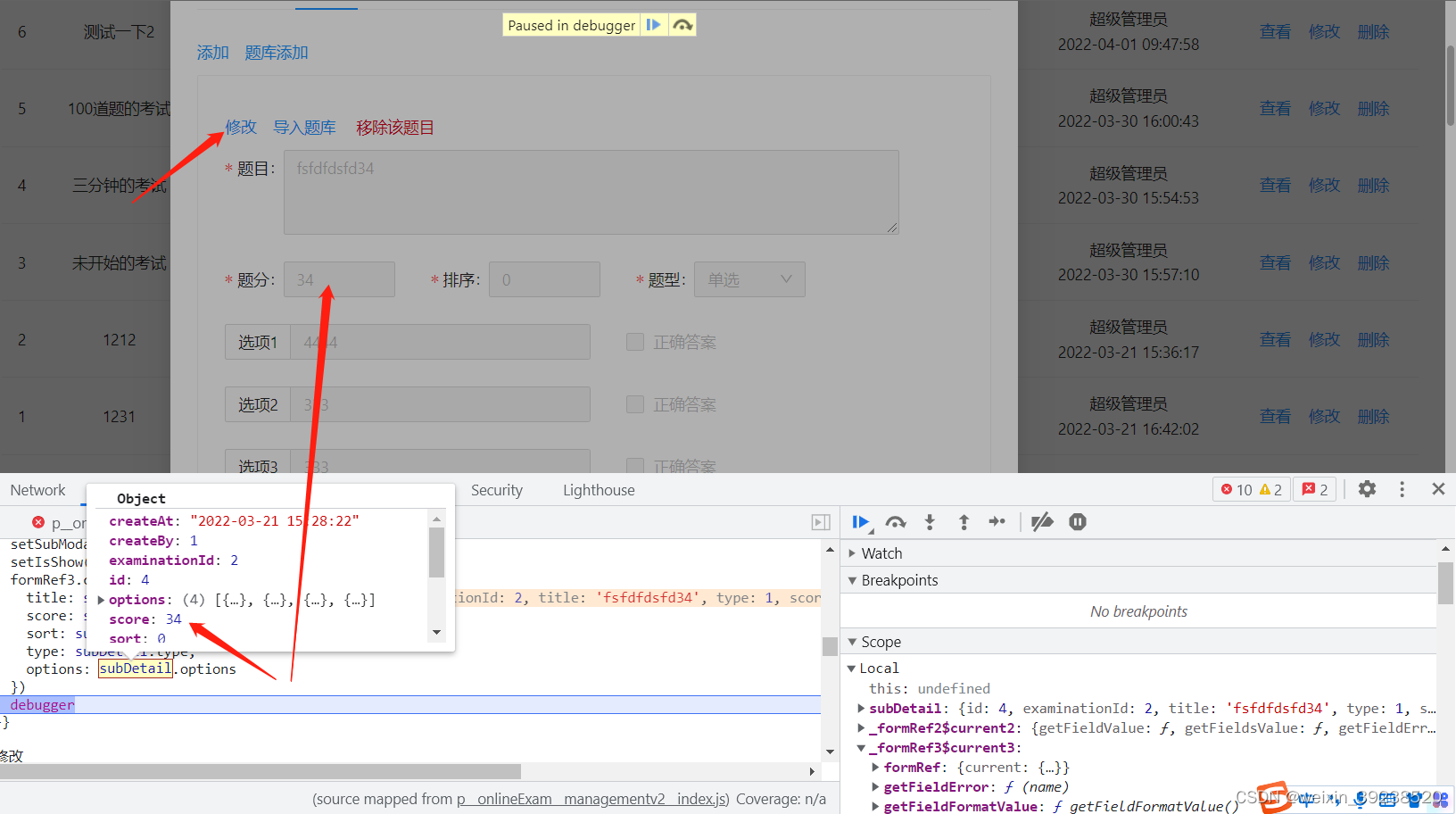Click 修改 for the 三分钟的考试 row
The image size is (1456, 814).
pos(1324,186)
